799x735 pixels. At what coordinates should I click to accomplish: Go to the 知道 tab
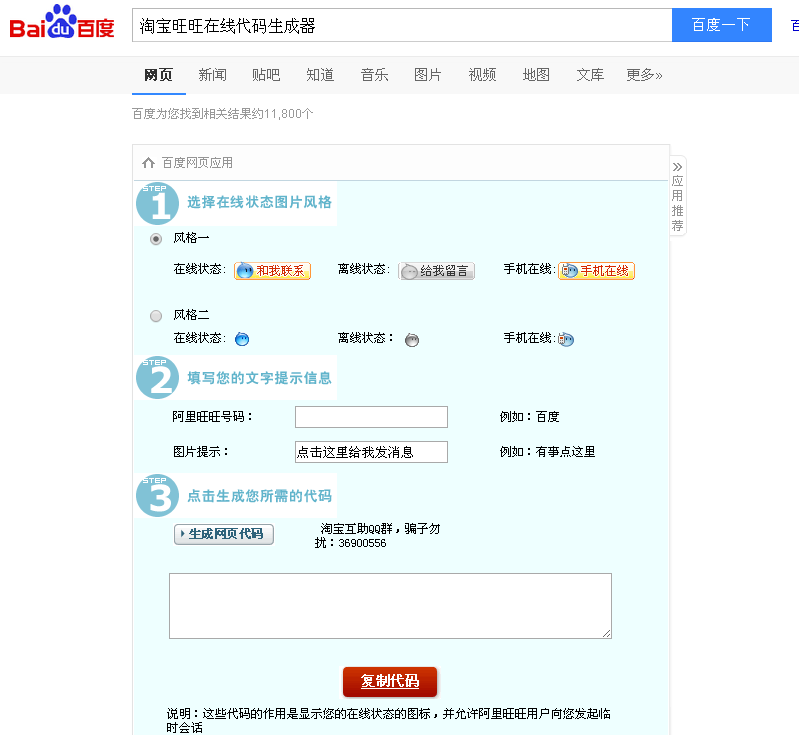(320, 75)
